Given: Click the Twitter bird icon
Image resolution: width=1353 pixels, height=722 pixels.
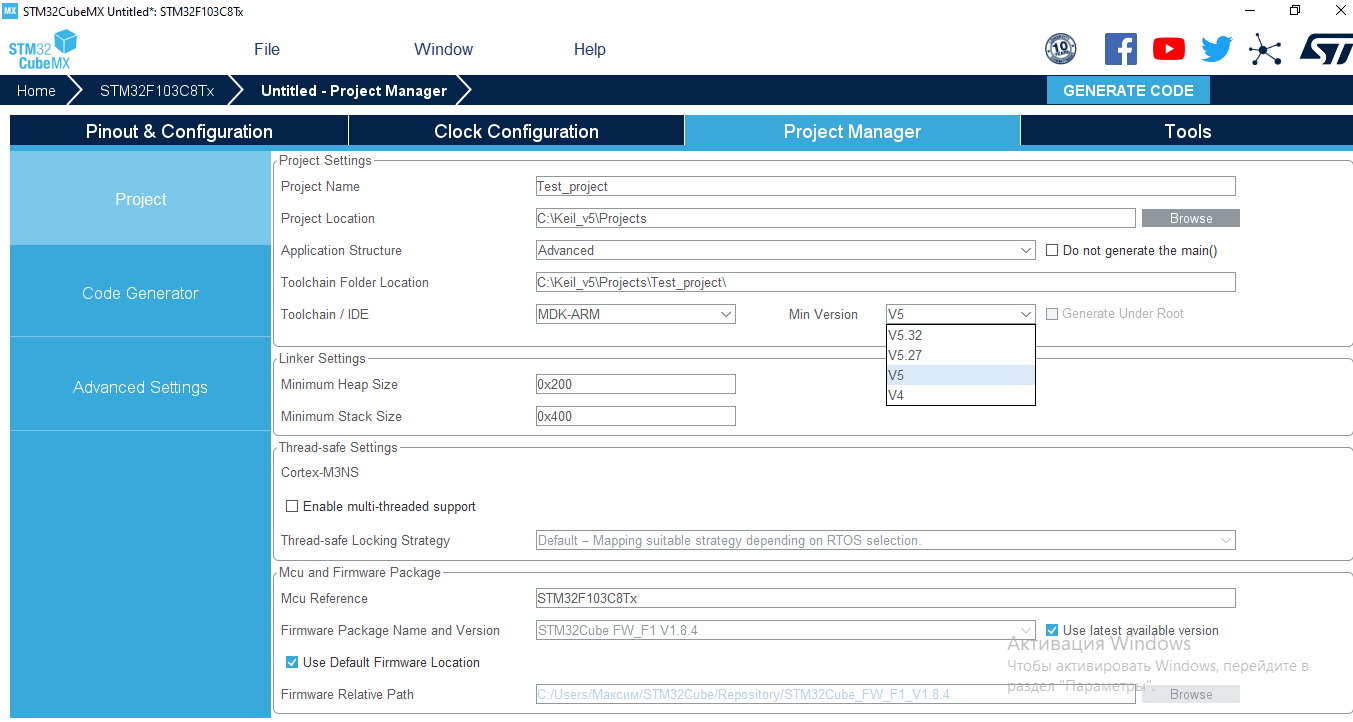Looking at the screenshot, I should [1216, 49].
